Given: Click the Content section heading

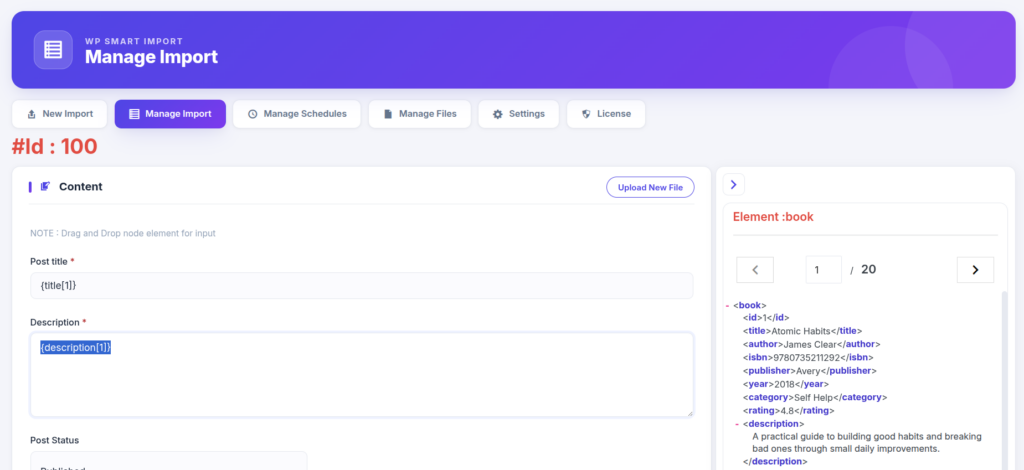Looking at the screenshot, I should (x=80, y=187).
